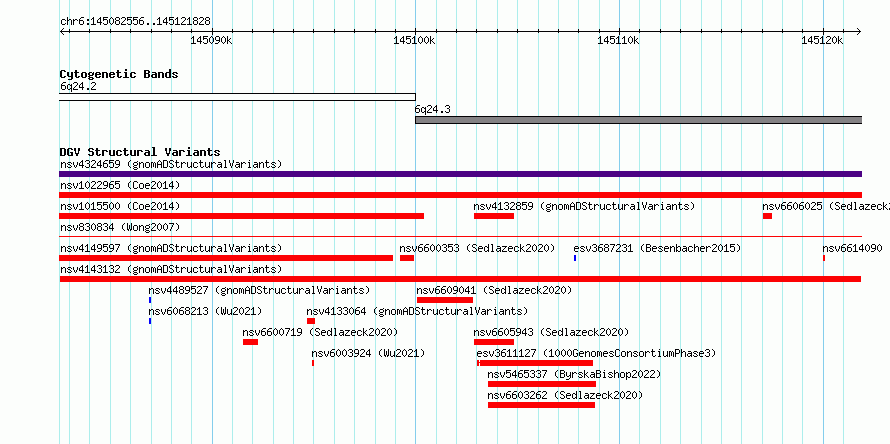Viewport: 890px width, 444px height.
Task: Click the nsv4489527 (gnomADStructuralVariants) label
Action: [x=259, y=291]
